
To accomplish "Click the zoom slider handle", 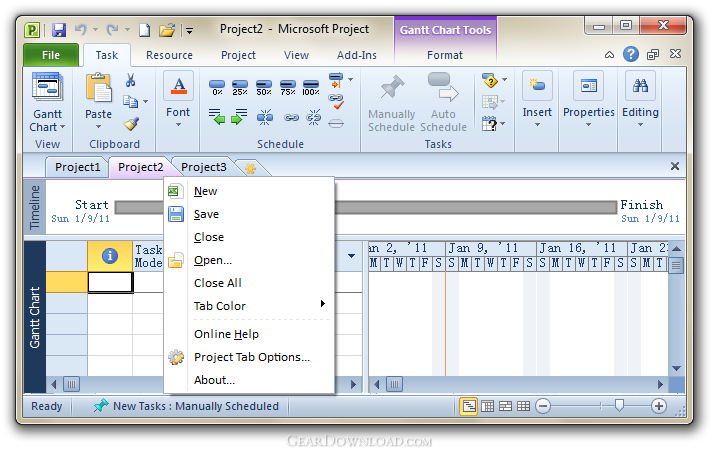I will [x=619, y=405].
